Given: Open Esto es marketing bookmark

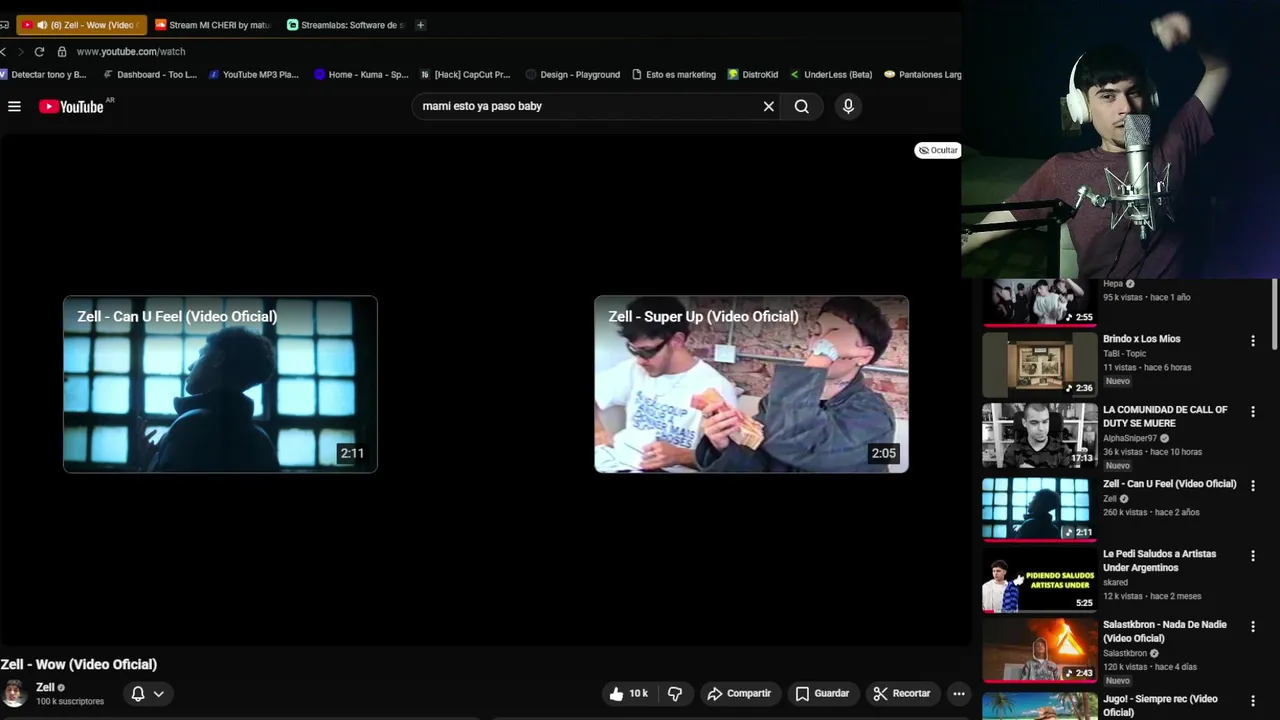Looking at the screenshot, I should coord(674,74).
